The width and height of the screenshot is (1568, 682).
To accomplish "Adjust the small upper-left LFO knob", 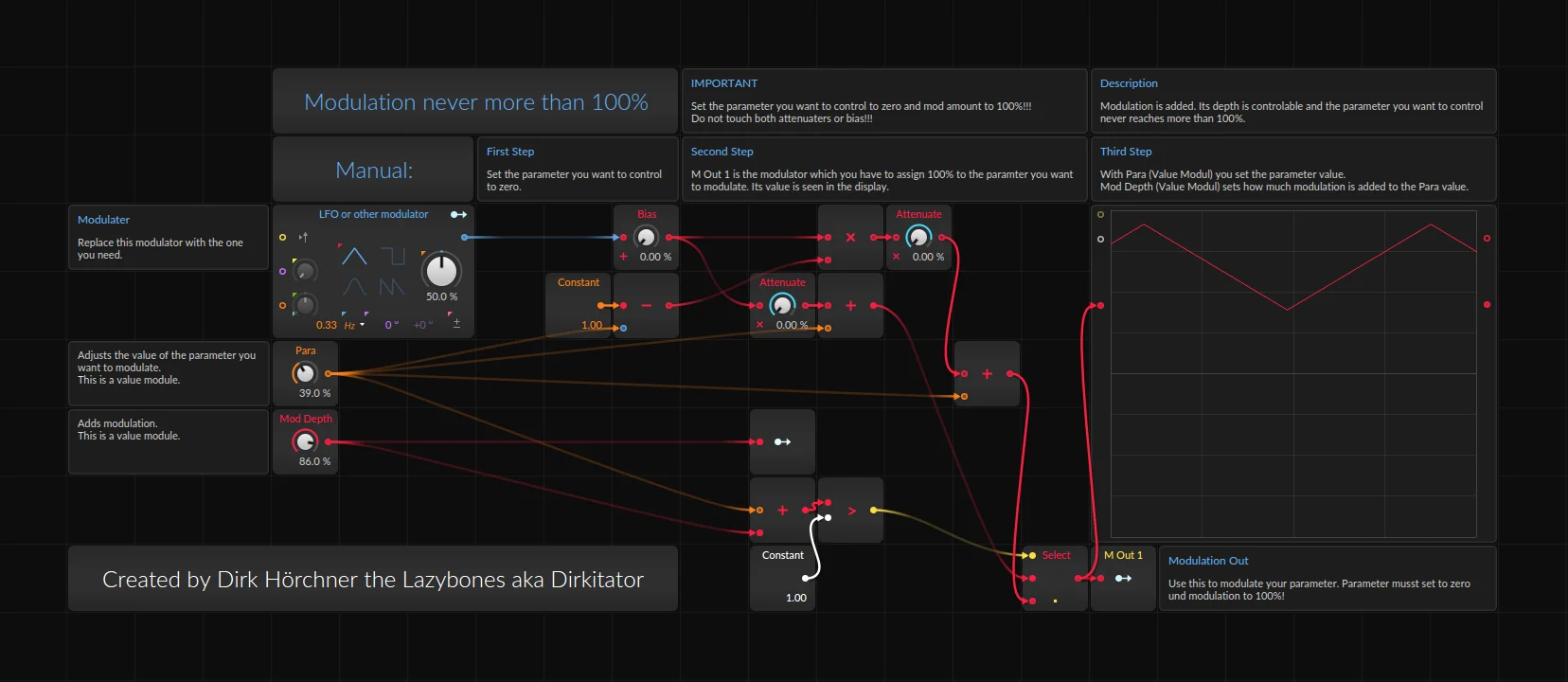I will coord(305,272).
